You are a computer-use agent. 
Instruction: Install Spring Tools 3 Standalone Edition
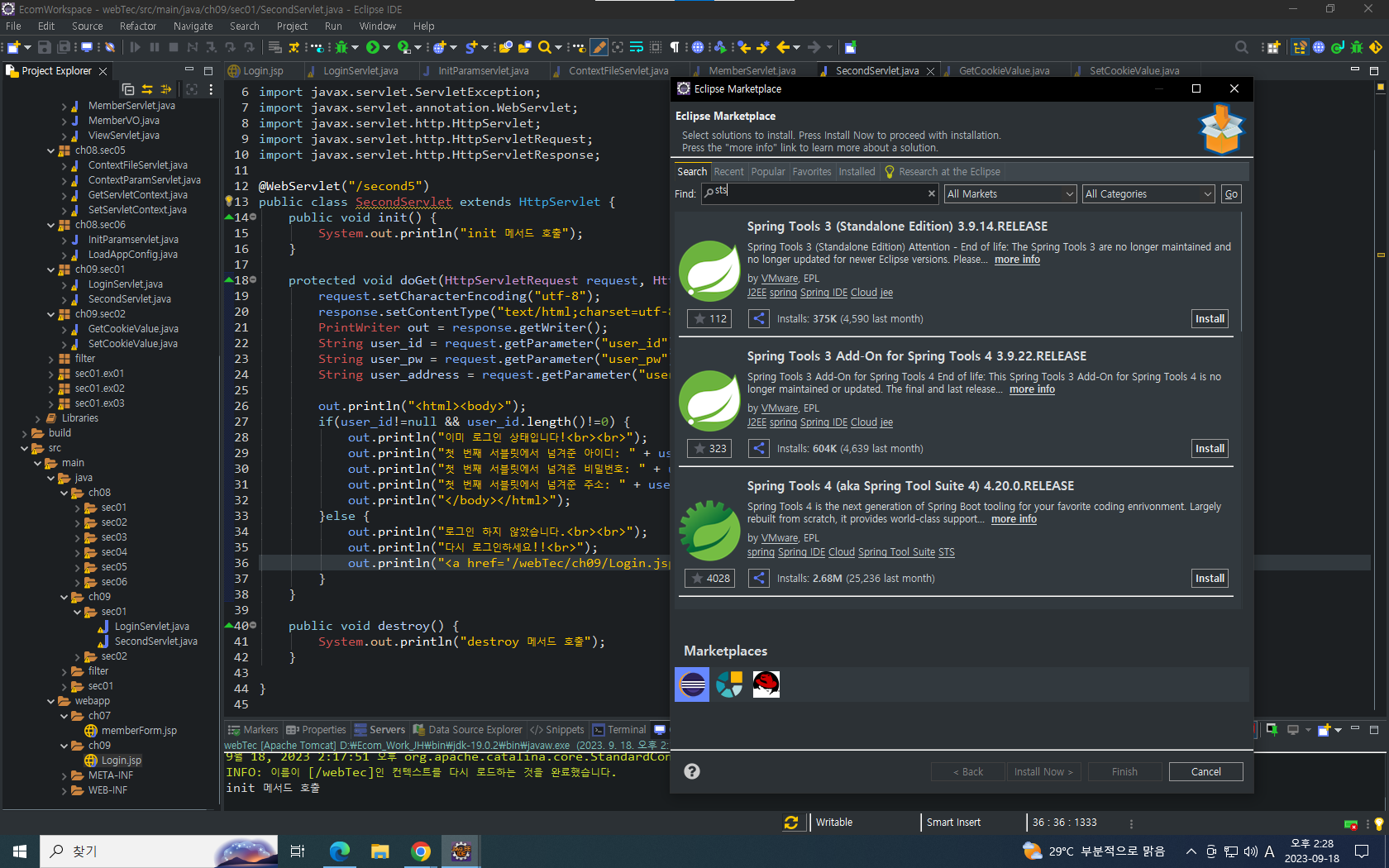1210,318
